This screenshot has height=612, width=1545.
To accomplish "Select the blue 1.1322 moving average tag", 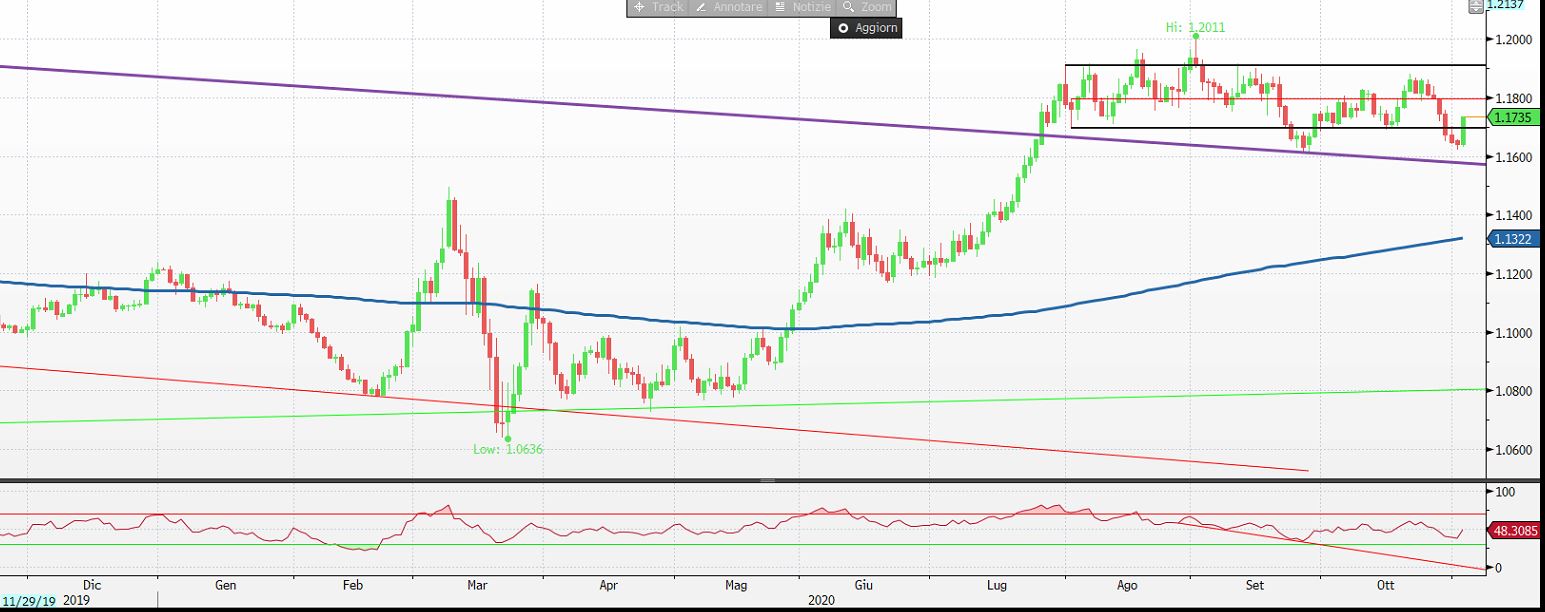I will click(x=1516, y=239).
